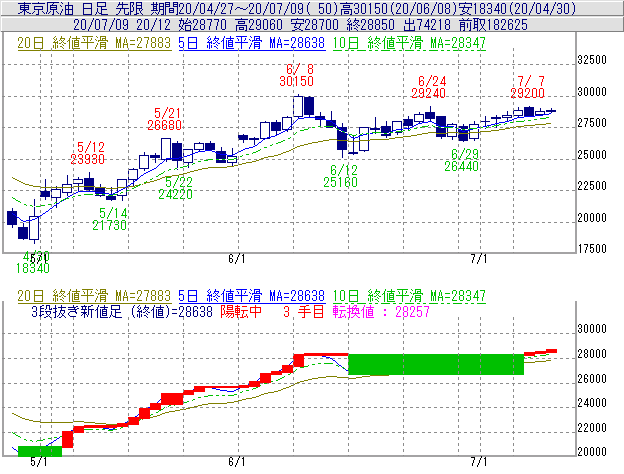The width and height of the screenshot is (624, 474).
Task: Select upper chart 10-day MA=28347 legend
Action: (409, 43)
